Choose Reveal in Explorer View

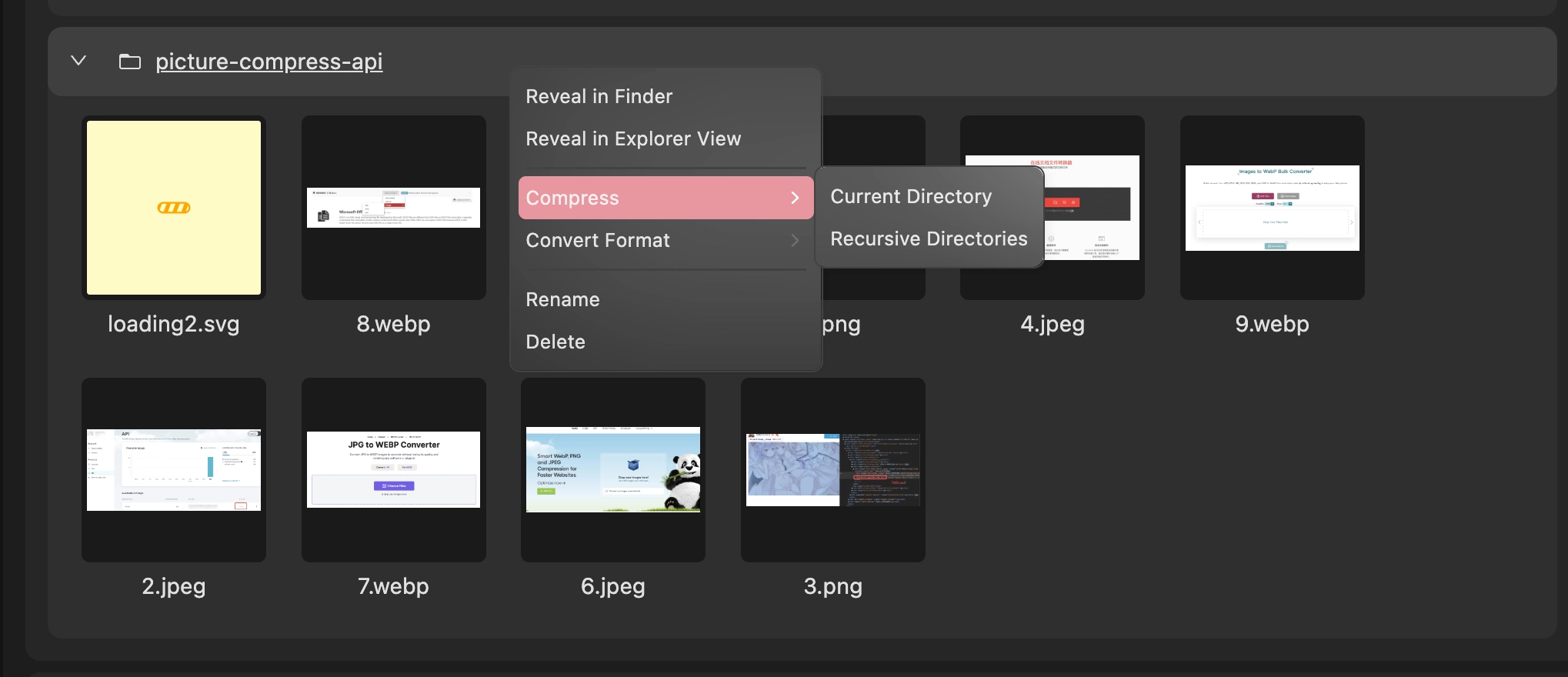[632, 138]
